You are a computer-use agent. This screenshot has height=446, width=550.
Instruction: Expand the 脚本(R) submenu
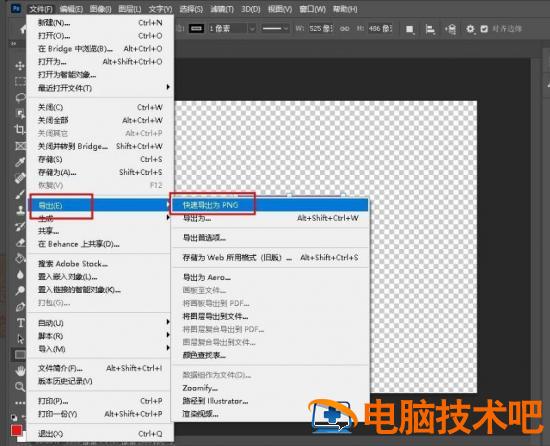pyautogui.click(x=168, y=335)
